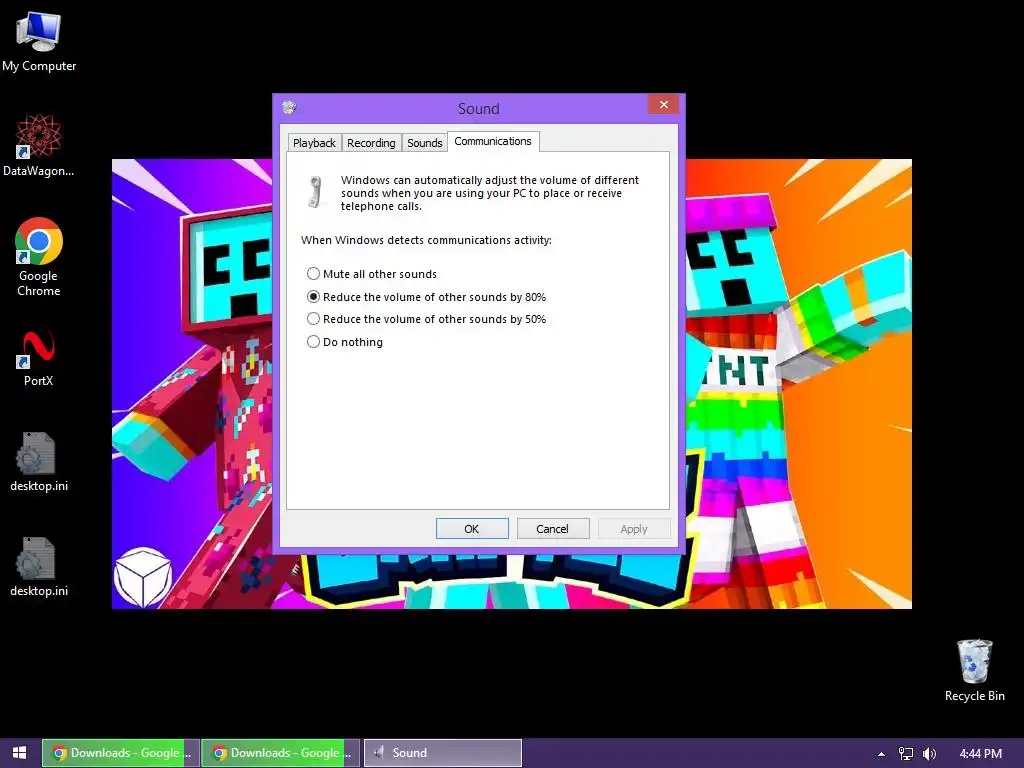
Task: Click the Windows Start button
Action: [20, 753]
